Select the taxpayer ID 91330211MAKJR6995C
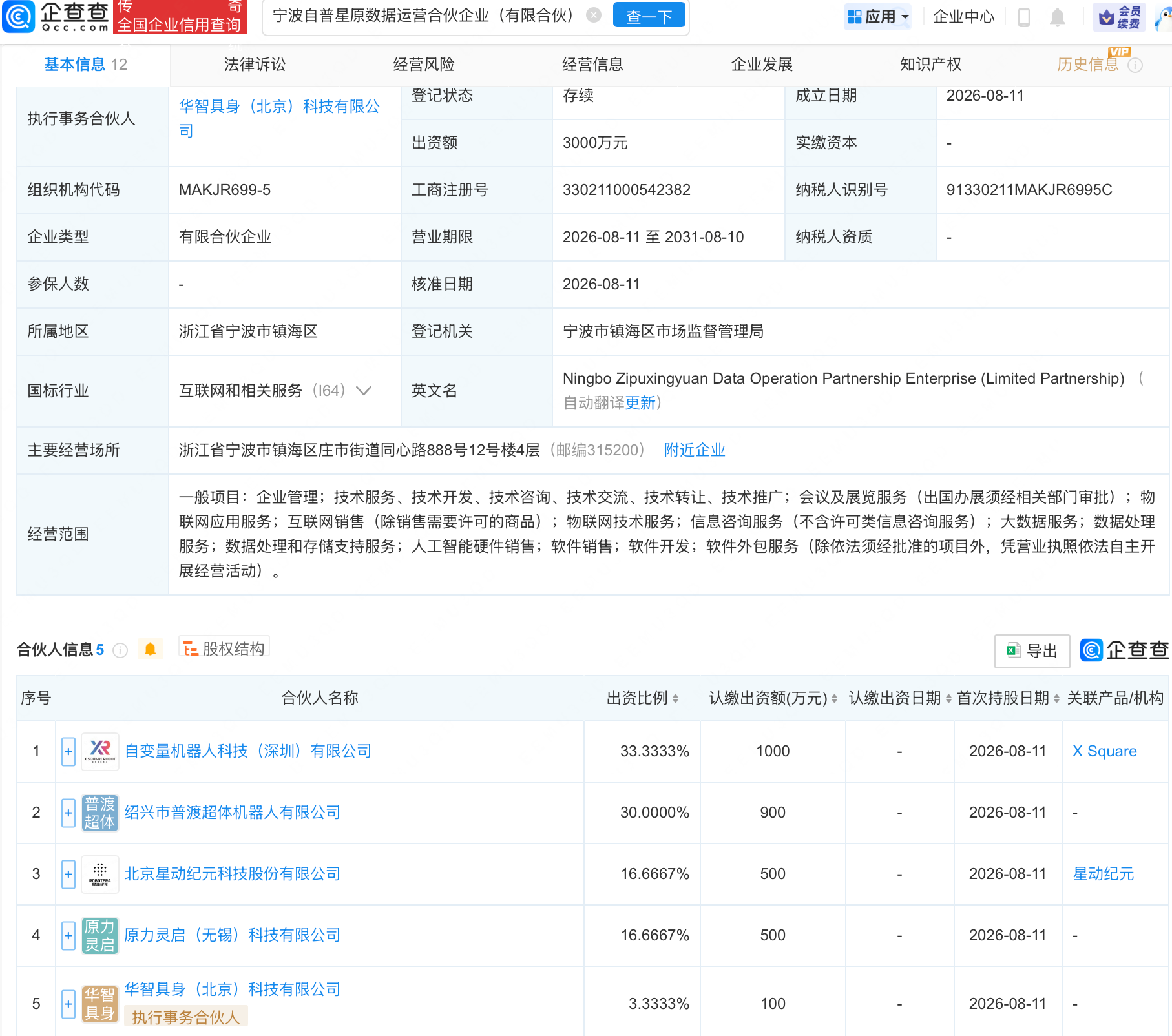The width and height of the screenshot is (1172, 1036). (x=1029, y=190)
